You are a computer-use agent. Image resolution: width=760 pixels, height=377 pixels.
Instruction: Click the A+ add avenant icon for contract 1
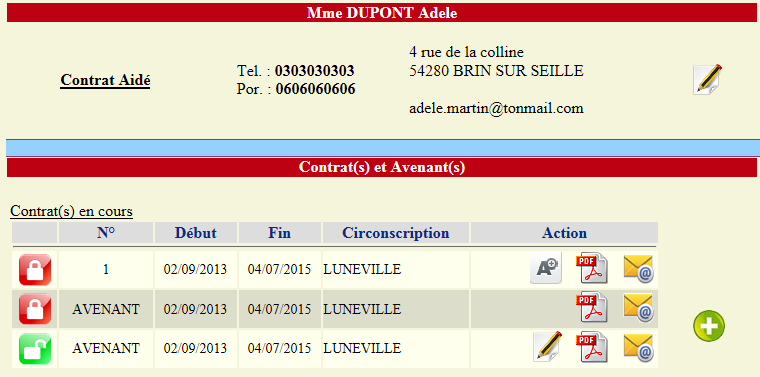[x=546, y=268]
